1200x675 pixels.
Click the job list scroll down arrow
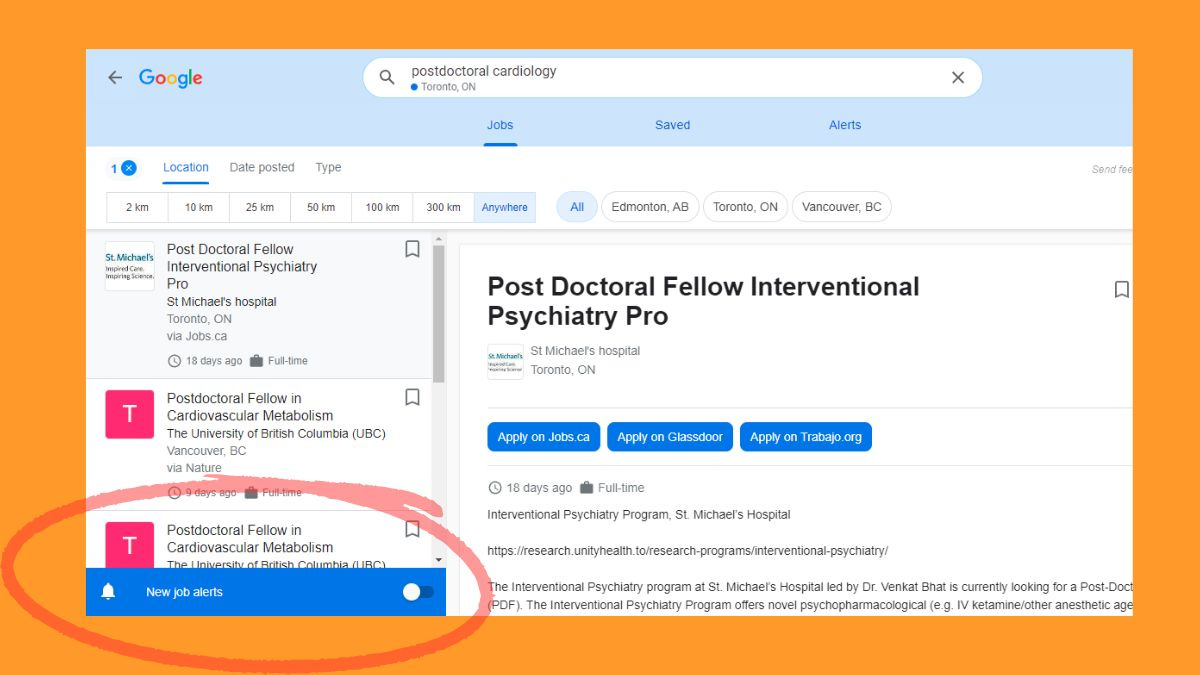click(x=439, y=560)
